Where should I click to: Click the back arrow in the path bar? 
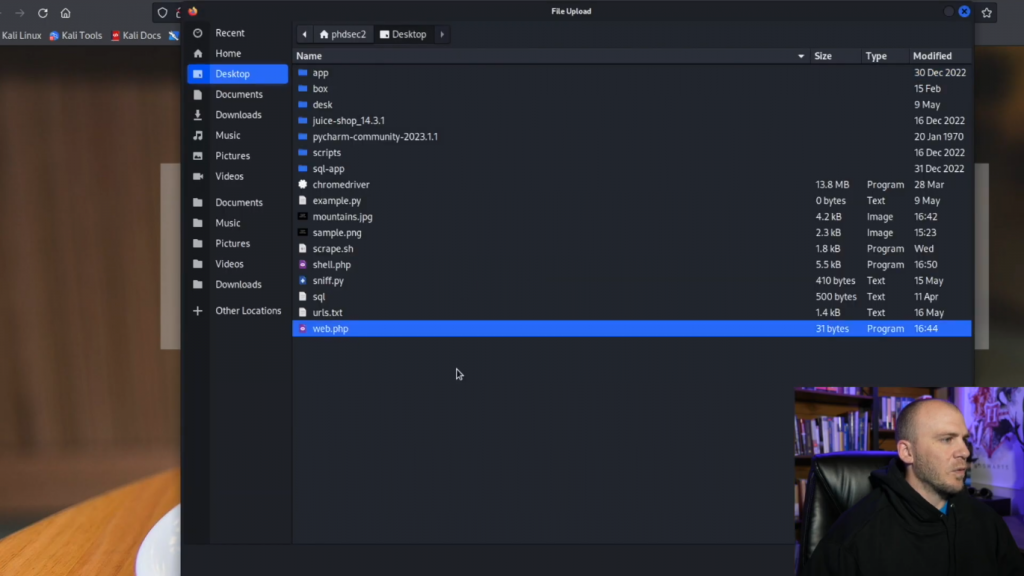click(304, 35)
